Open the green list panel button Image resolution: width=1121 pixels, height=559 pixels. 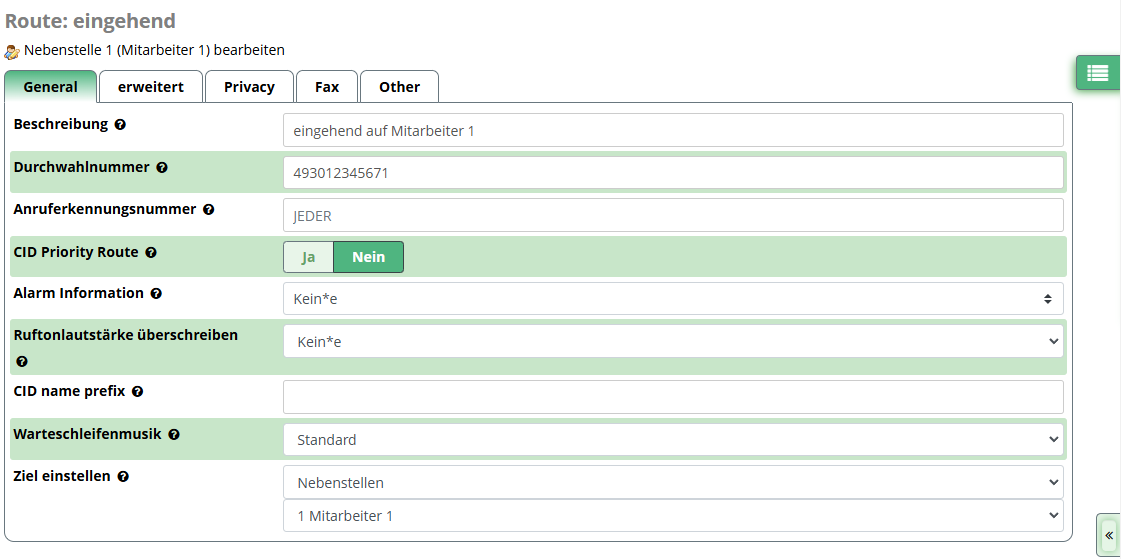[1097, 73]
